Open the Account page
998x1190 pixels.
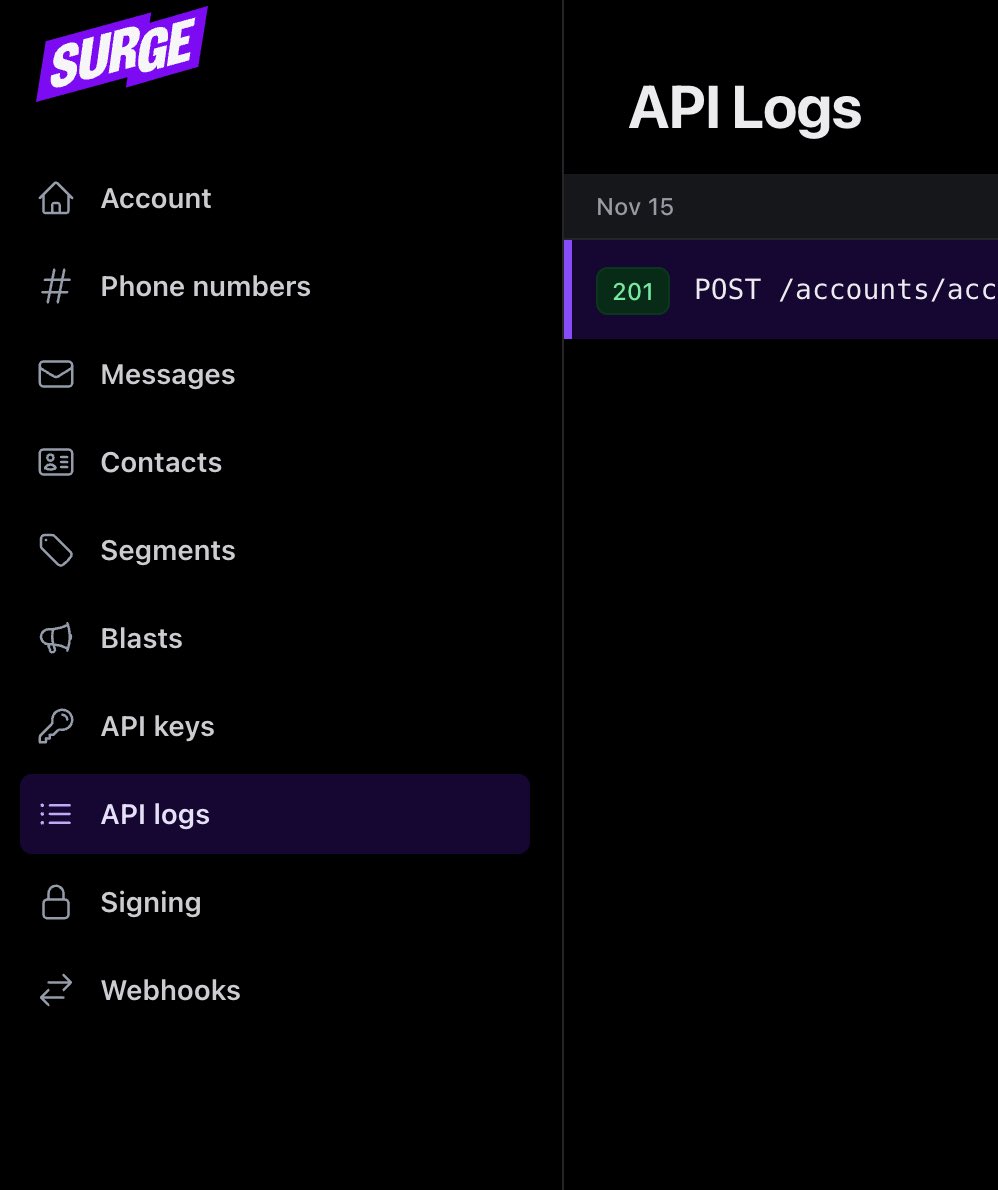[x=275, y=198]
